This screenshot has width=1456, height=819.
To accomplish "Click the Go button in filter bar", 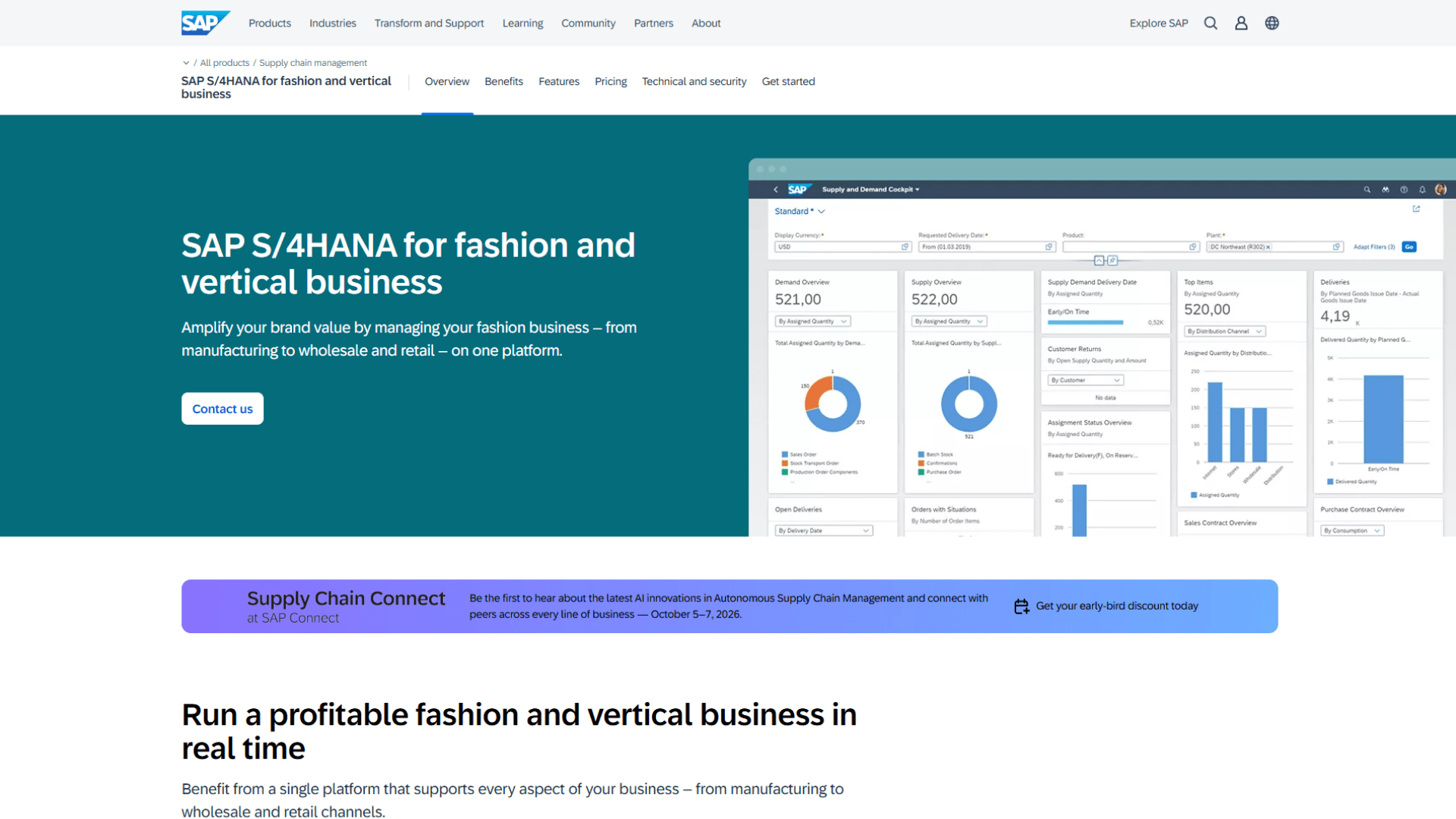I will point(1409,247).
